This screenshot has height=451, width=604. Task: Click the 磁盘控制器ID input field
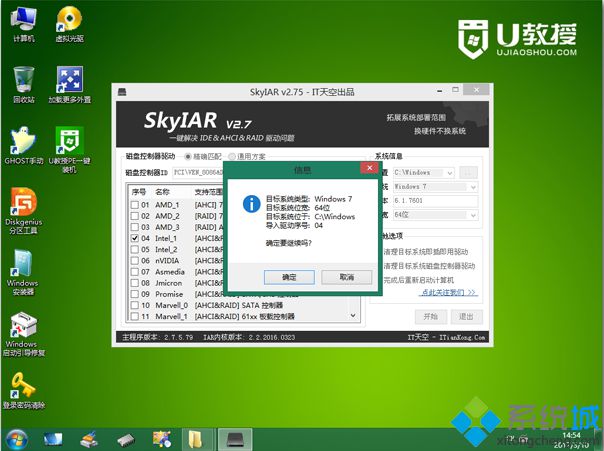(x=198, y=173)
